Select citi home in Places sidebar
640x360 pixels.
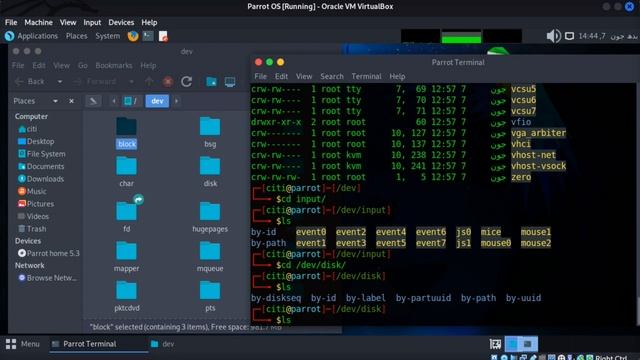[x=28, y=129]
